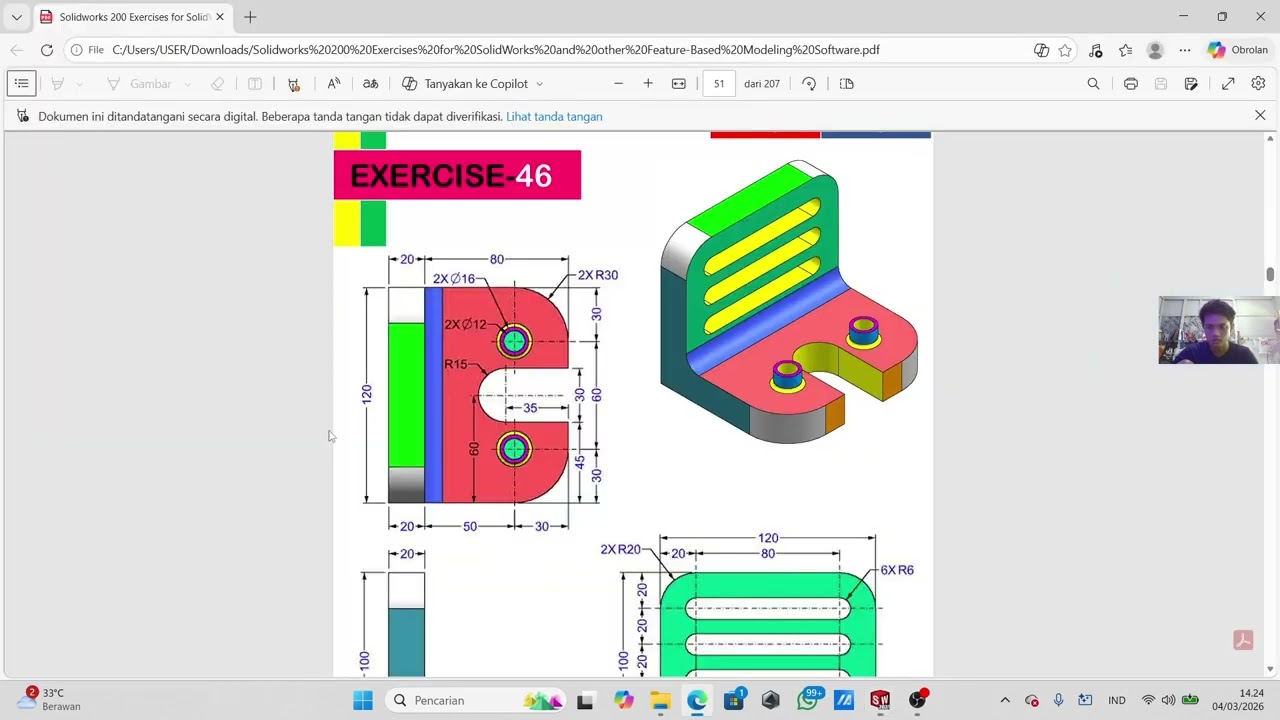The width and height of the screenshot is (1280, 720).
Task: Open Microsoft Edge taskbar icon
Action: point(697,700)
